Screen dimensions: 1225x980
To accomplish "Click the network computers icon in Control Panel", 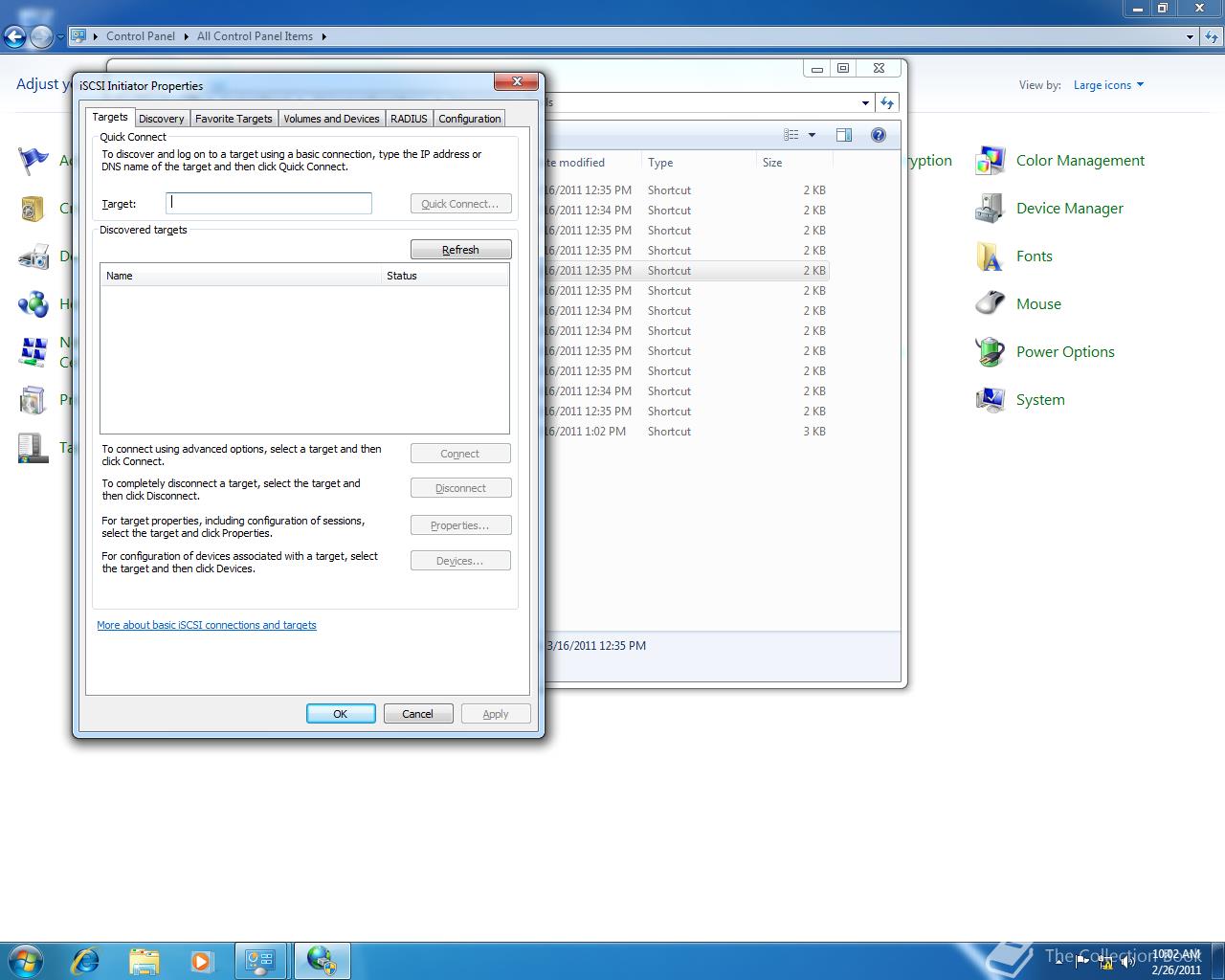I will 33,351.
